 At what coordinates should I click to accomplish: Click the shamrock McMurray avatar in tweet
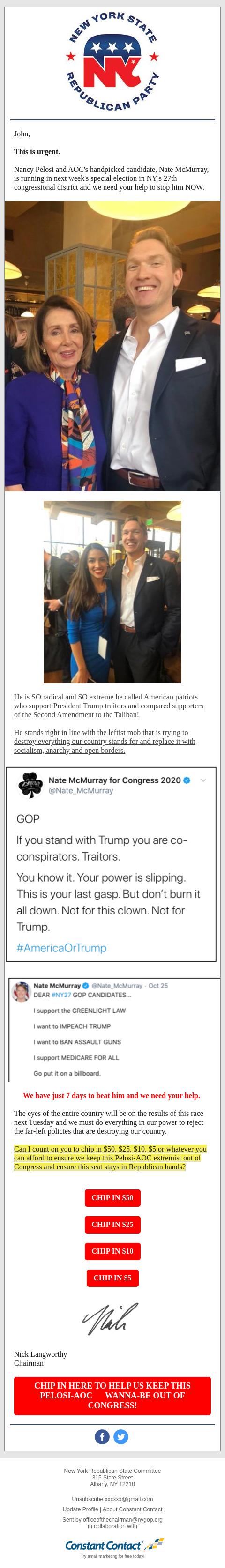tap(30, 785)
